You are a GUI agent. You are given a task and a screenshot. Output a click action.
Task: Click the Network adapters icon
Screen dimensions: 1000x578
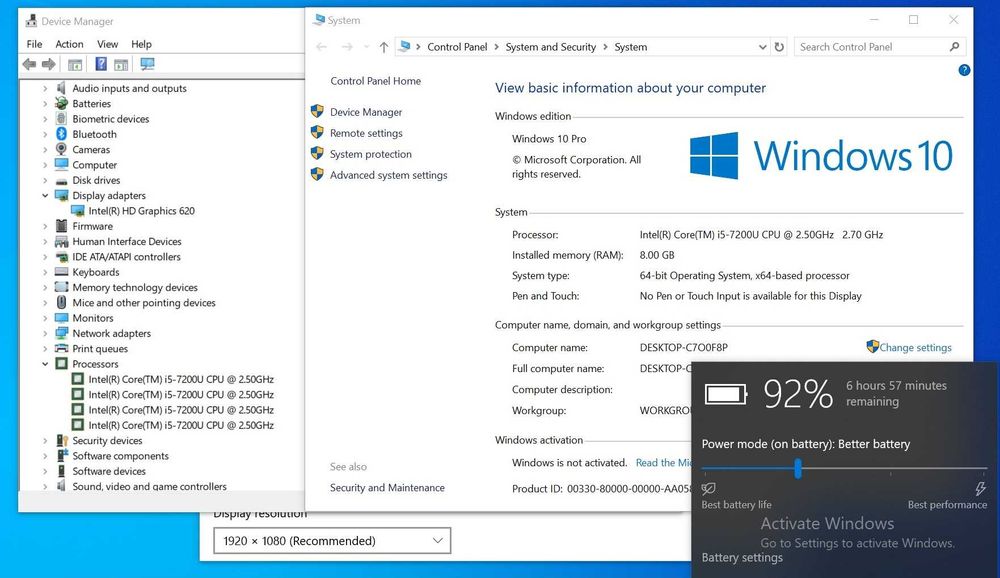[61, 333]
